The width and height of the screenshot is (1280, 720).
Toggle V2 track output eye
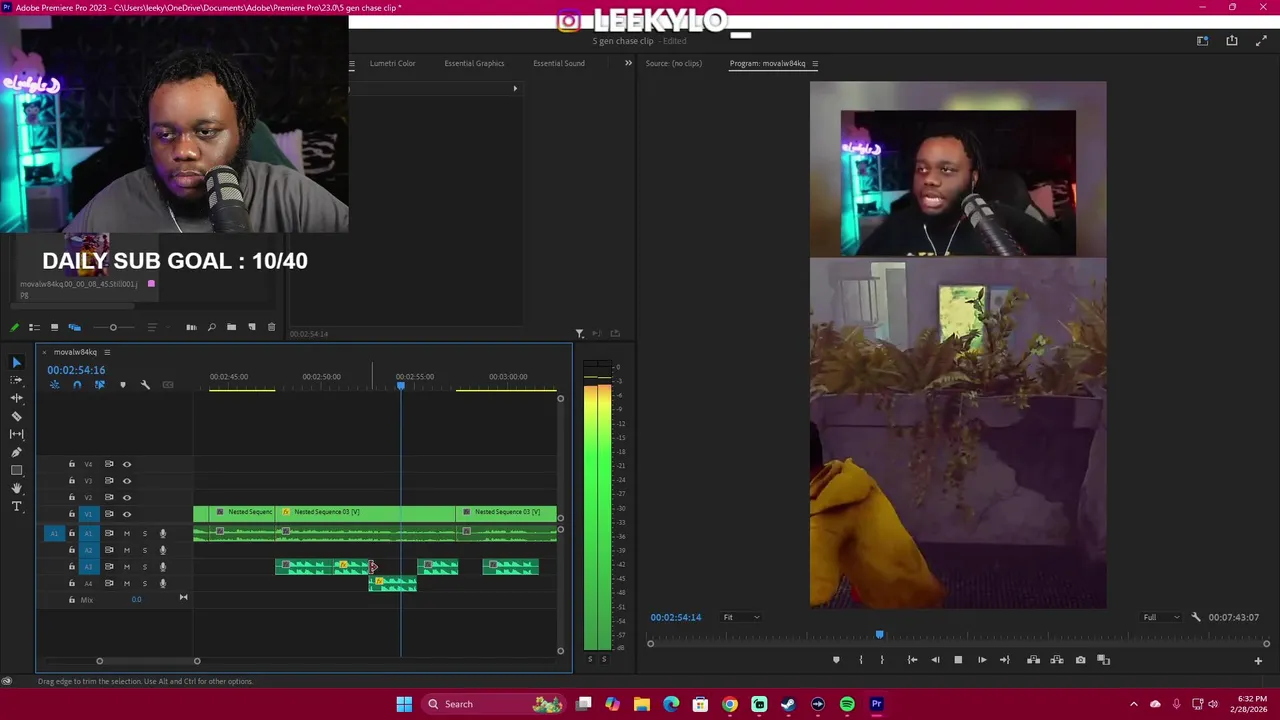(127, 497)
